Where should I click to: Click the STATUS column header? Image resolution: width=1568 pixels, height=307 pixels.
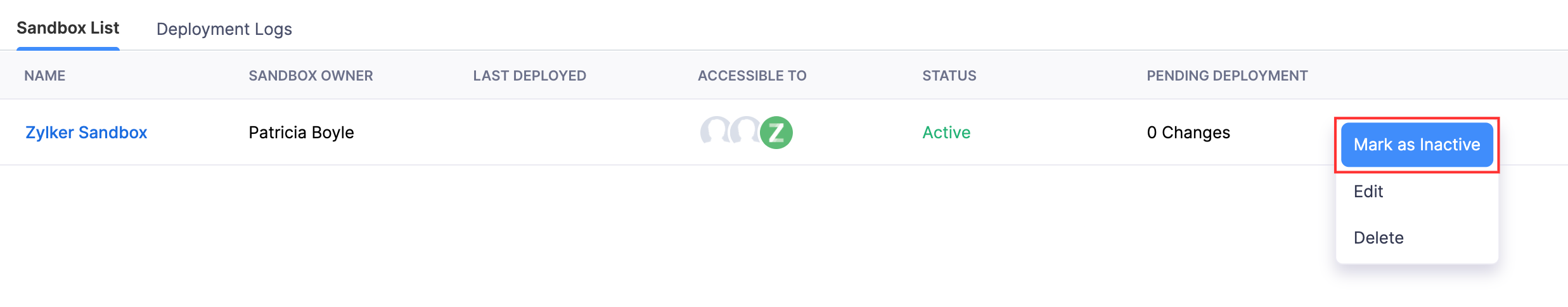[949, 75]
